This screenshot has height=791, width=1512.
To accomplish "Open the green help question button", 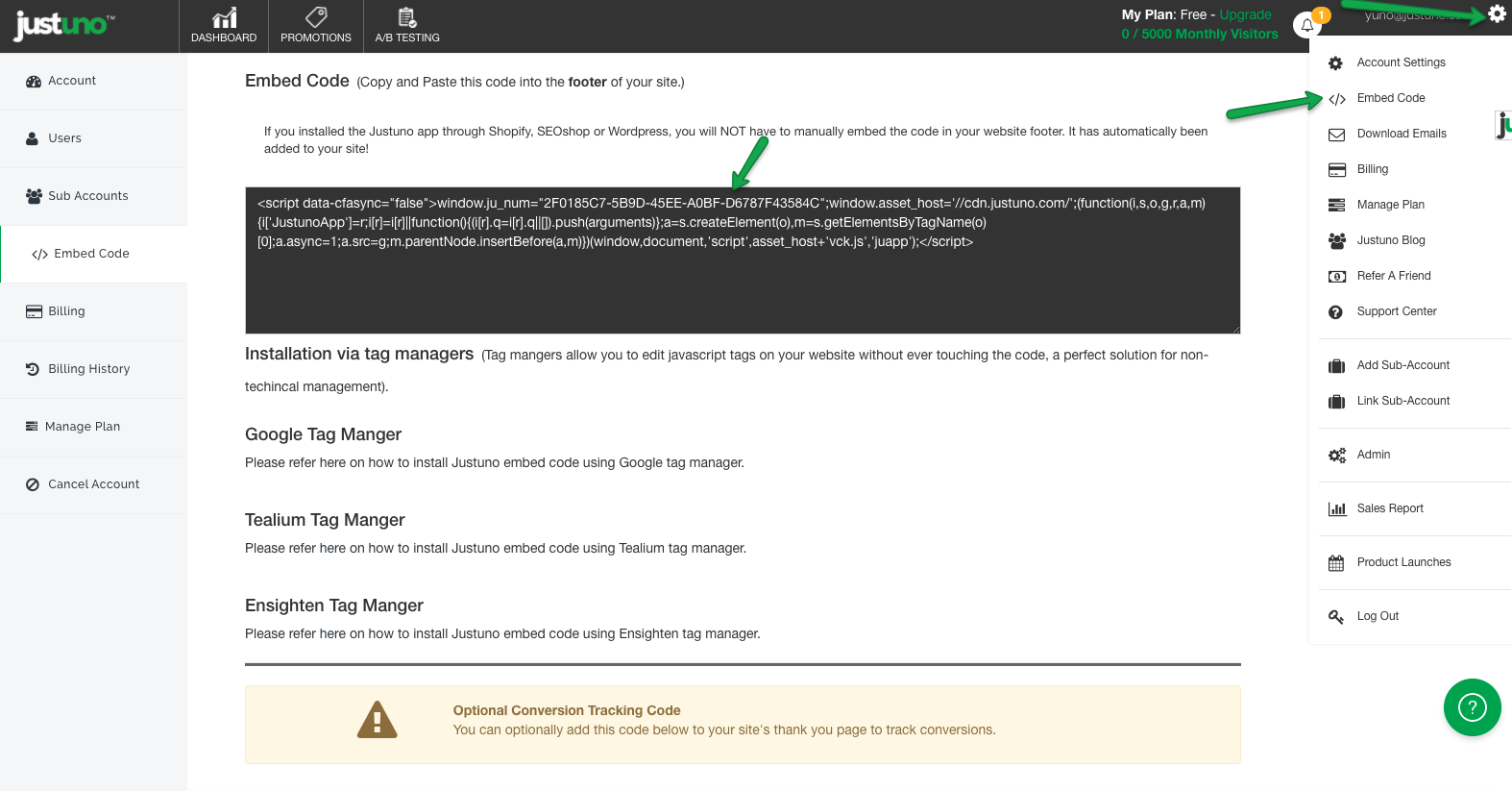I will [x=1472, y=707].
